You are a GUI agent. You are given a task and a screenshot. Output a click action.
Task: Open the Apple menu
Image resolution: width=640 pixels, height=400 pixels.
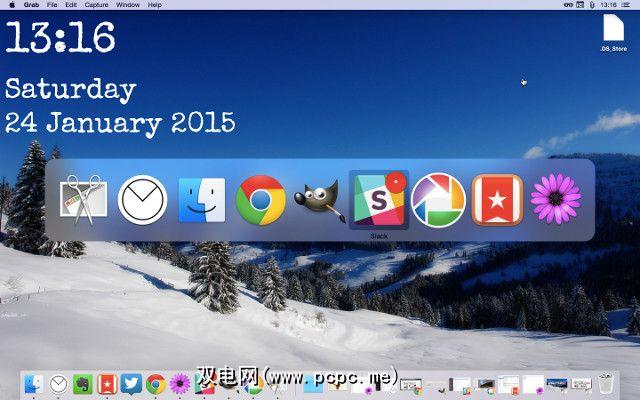(x=12, y=5)
